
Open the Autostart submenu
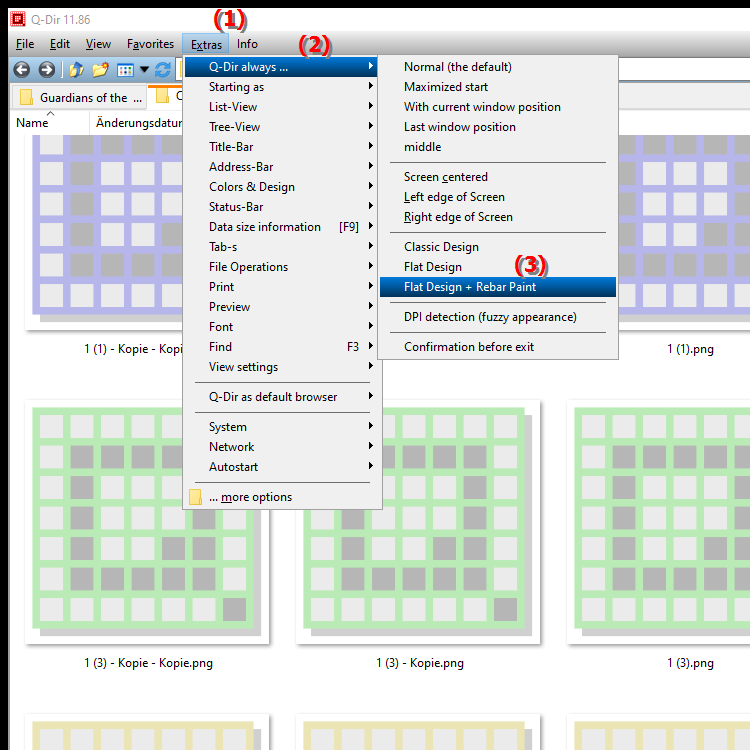(281, 467)
